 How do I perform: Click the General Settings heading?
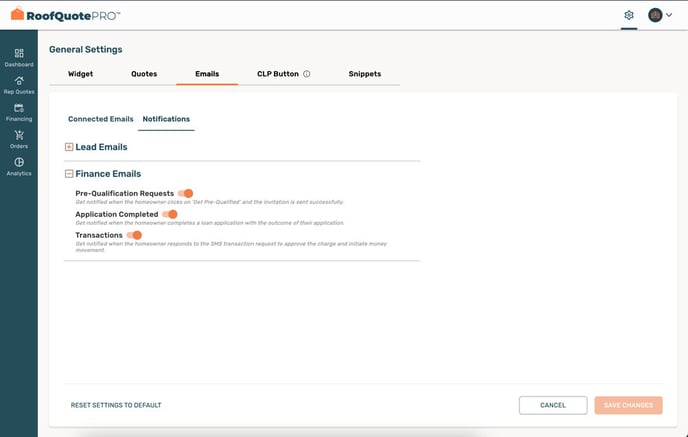(x=86, y=50)
